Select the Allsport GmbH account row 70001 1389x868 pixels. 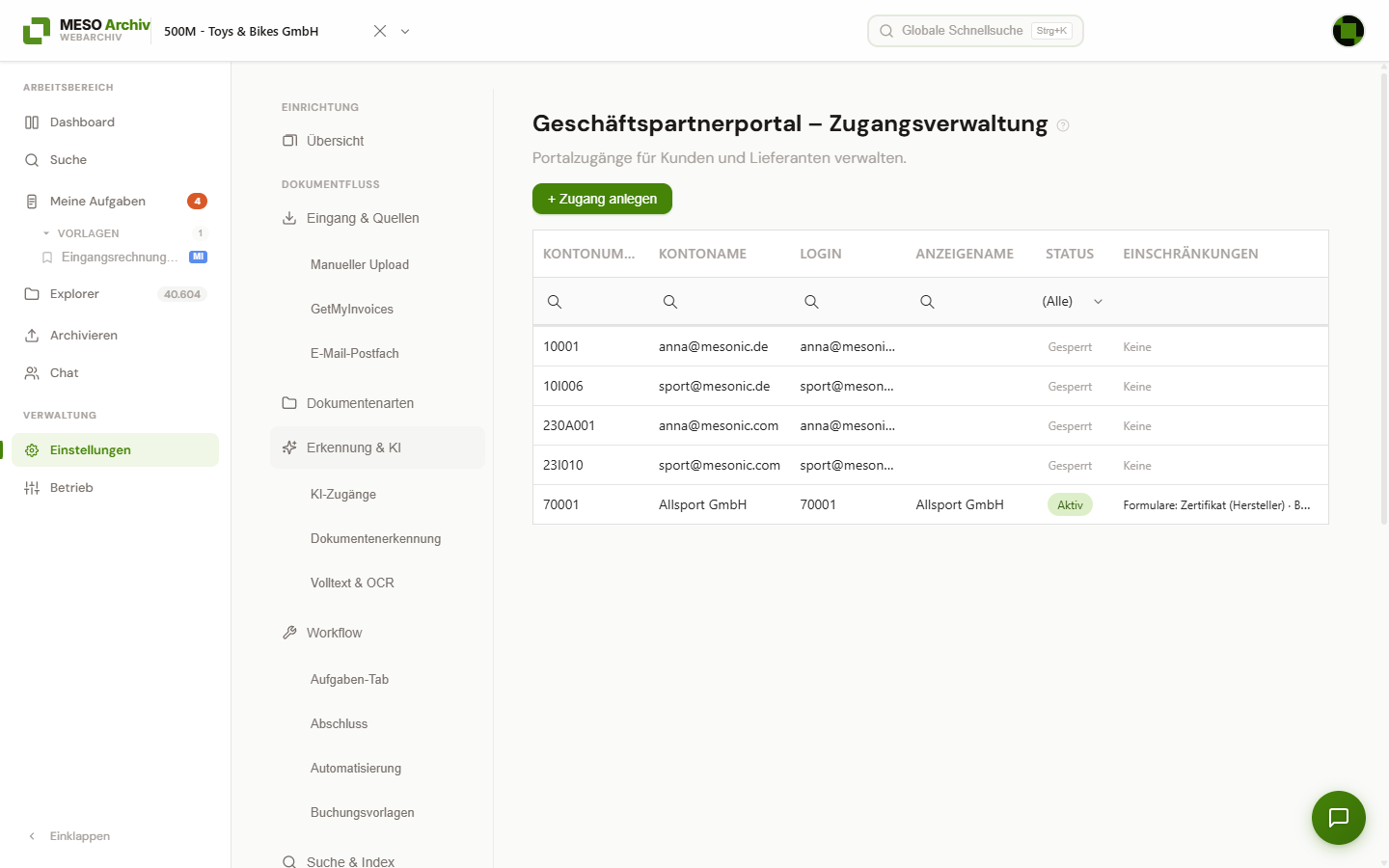pos(931,504)
